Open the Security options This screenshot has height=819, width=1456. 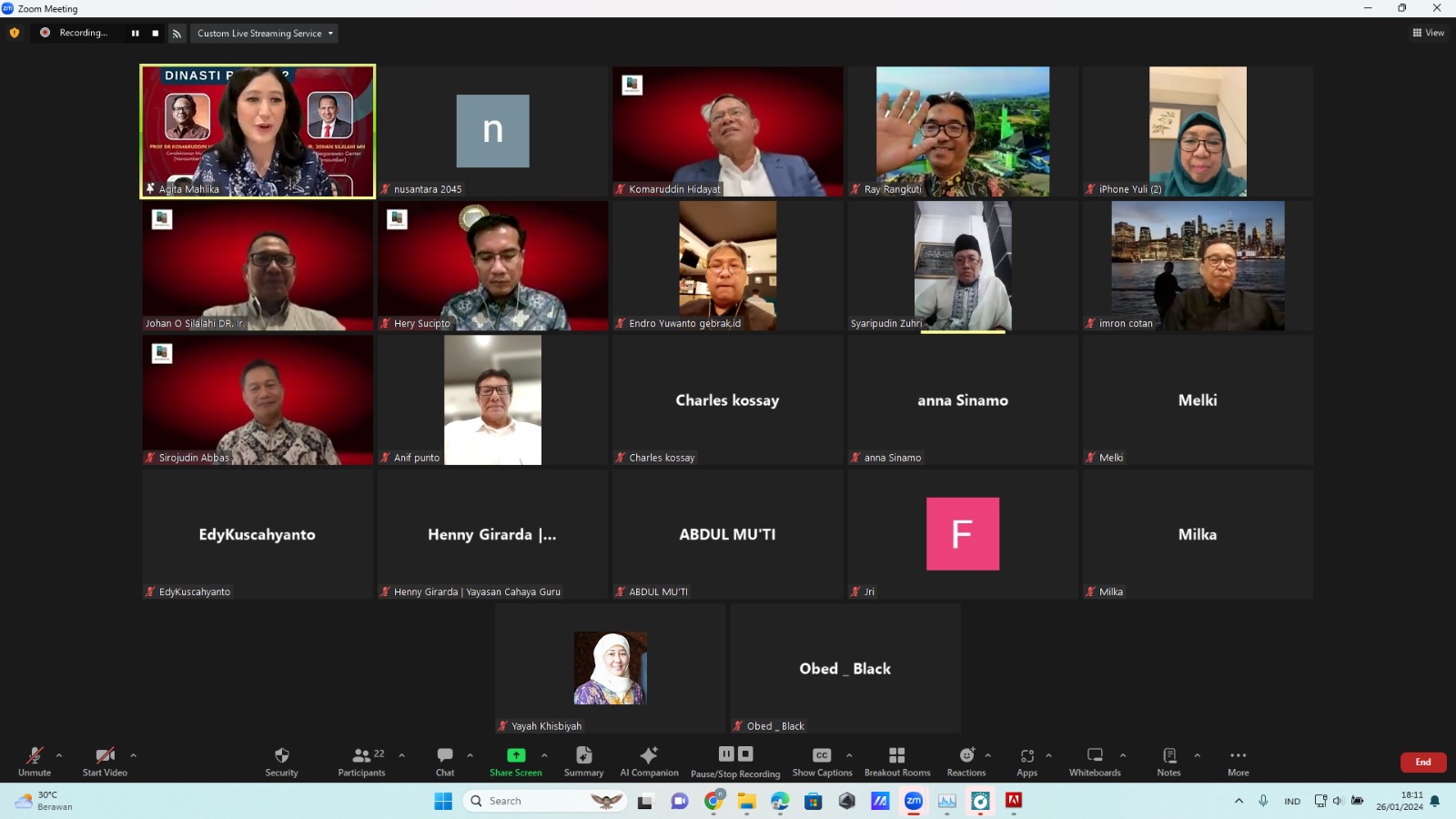(280, 761)
